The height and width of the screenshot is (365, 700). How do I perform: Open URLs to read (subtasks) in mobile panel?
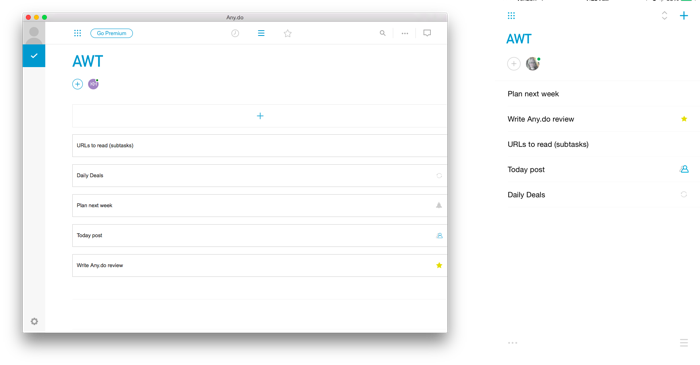click(x=598, y=144)
